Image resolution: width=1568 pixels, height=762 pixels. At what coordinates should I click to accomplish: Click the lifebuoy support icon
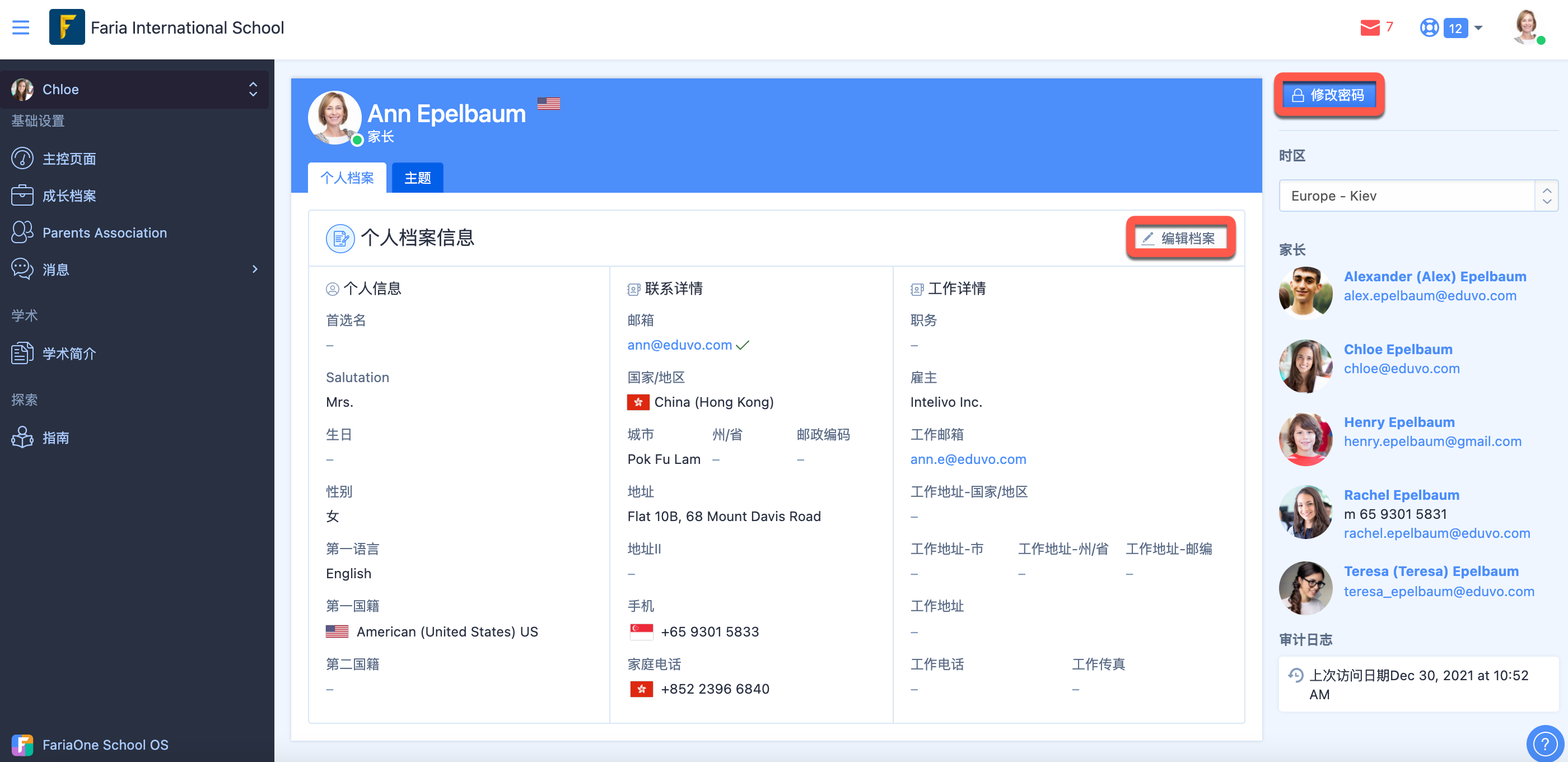(x=1429, y=27)
